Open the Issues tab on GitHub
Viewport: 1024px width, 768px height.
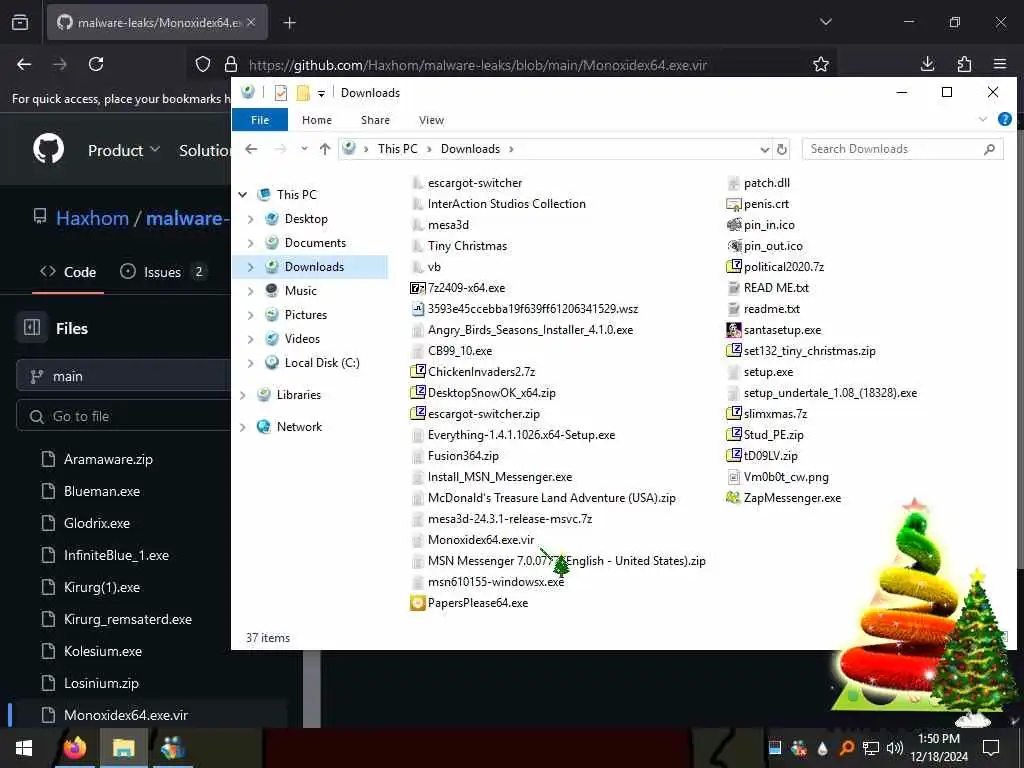click(x=163, y=272)
